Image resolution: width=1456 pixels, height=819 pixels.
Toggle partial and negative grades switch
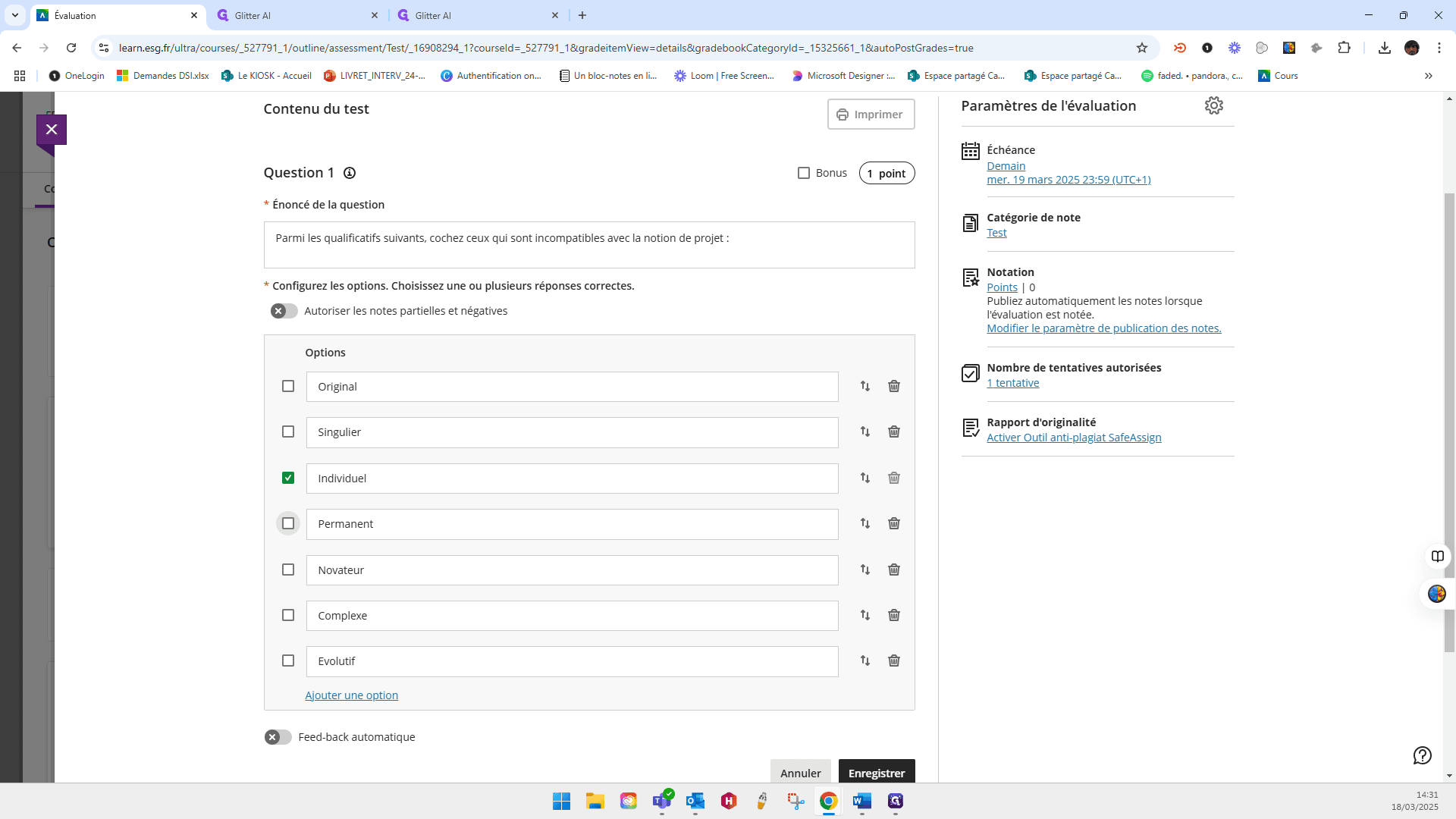tap(284, 311)
